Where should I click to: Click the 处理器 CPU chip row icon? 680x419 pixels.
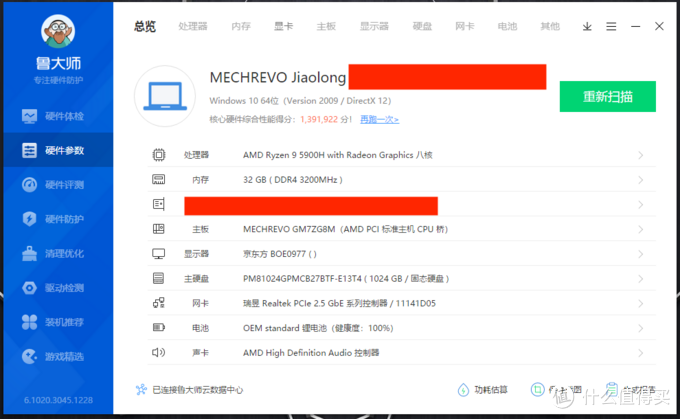159,155
